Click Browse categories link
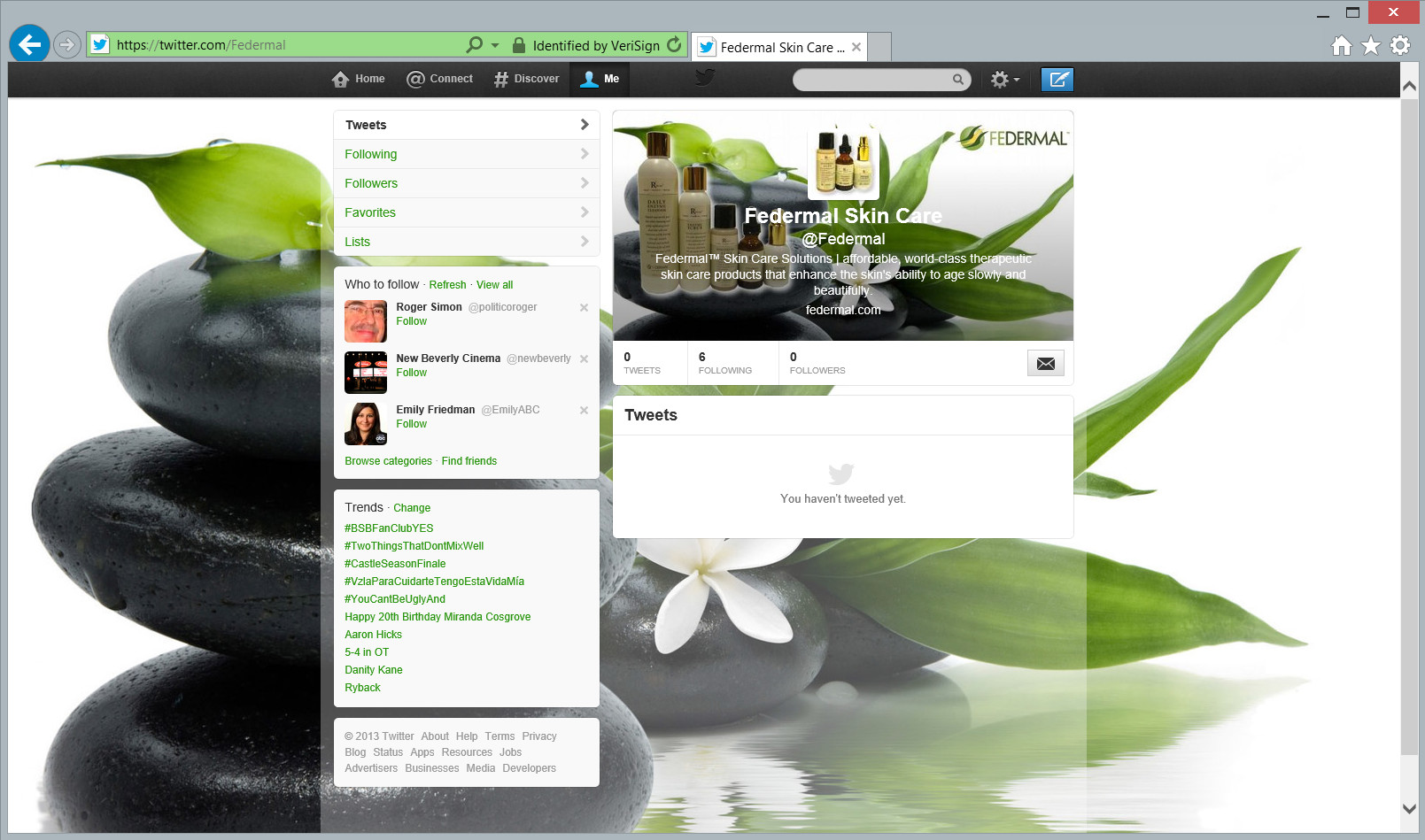This screenshot has height=840, width=1425. pos(388,461)
